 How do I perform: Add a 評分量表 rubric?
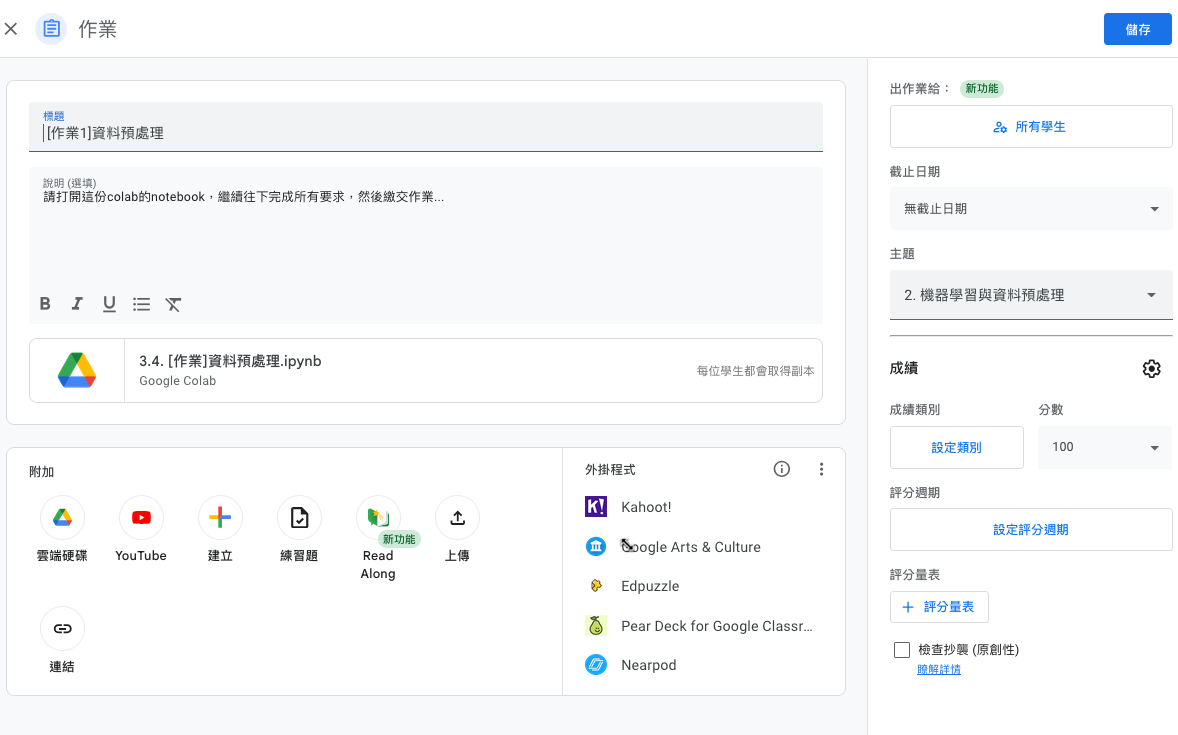point(939,606)
